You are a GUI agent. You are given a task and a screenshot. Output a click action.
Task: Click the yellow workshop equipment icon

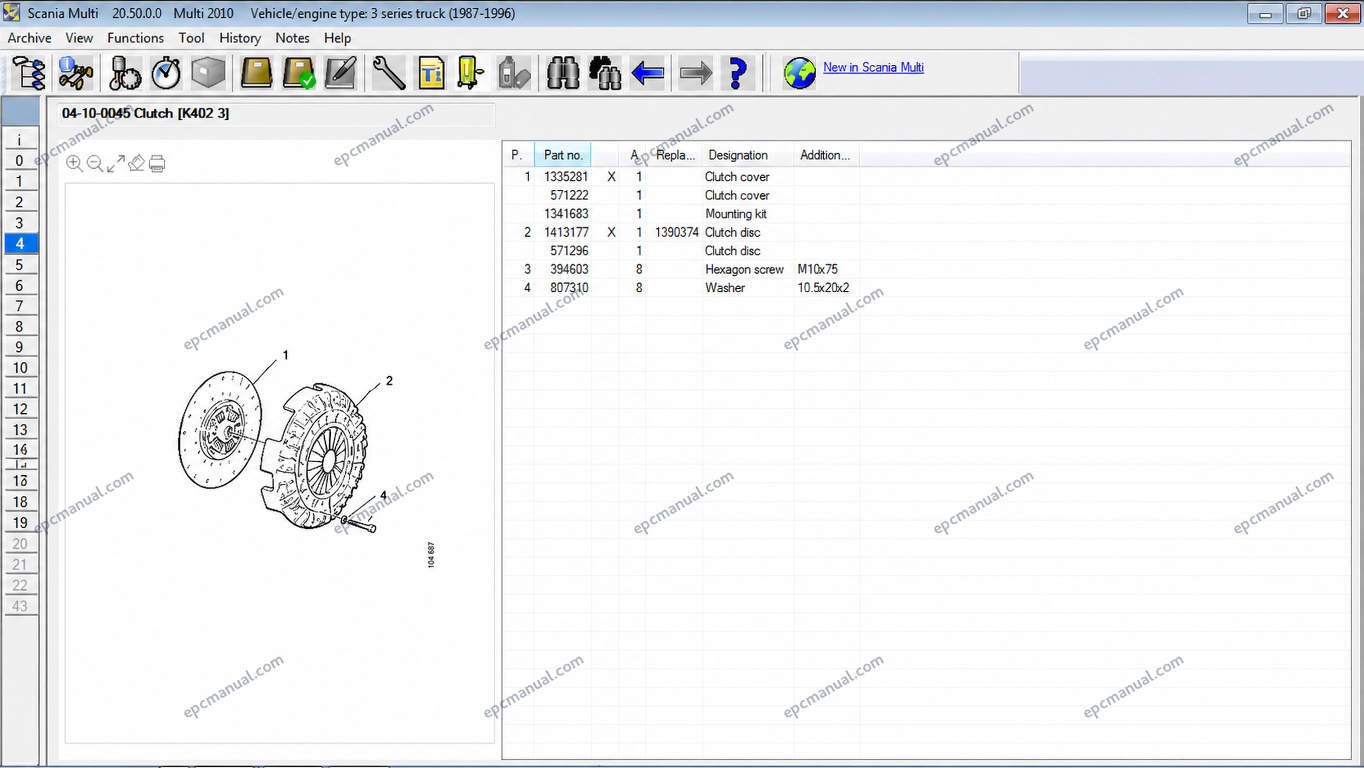click(470, 73)
